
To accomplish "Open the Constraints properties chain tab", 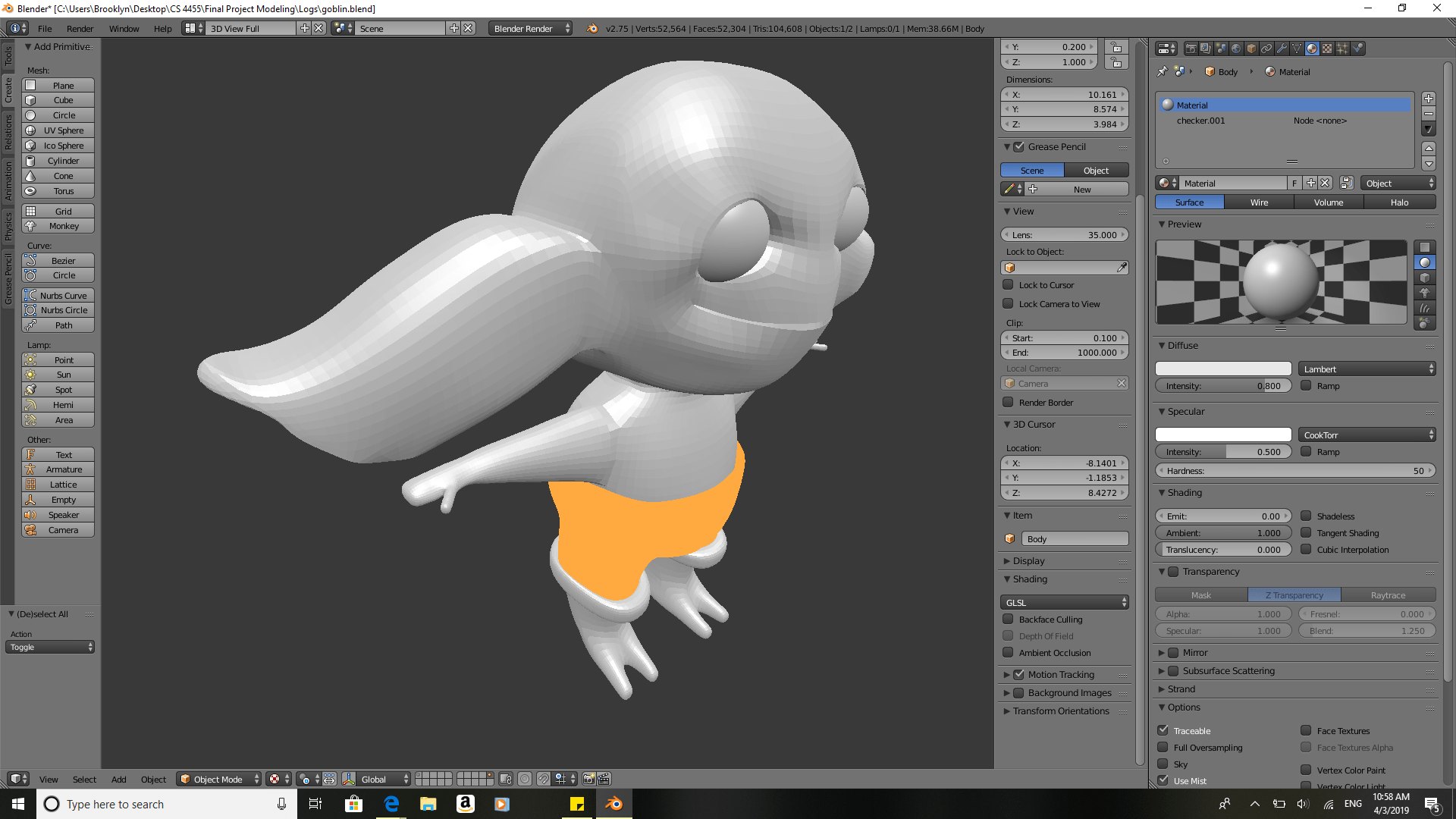I will 1266,49.
